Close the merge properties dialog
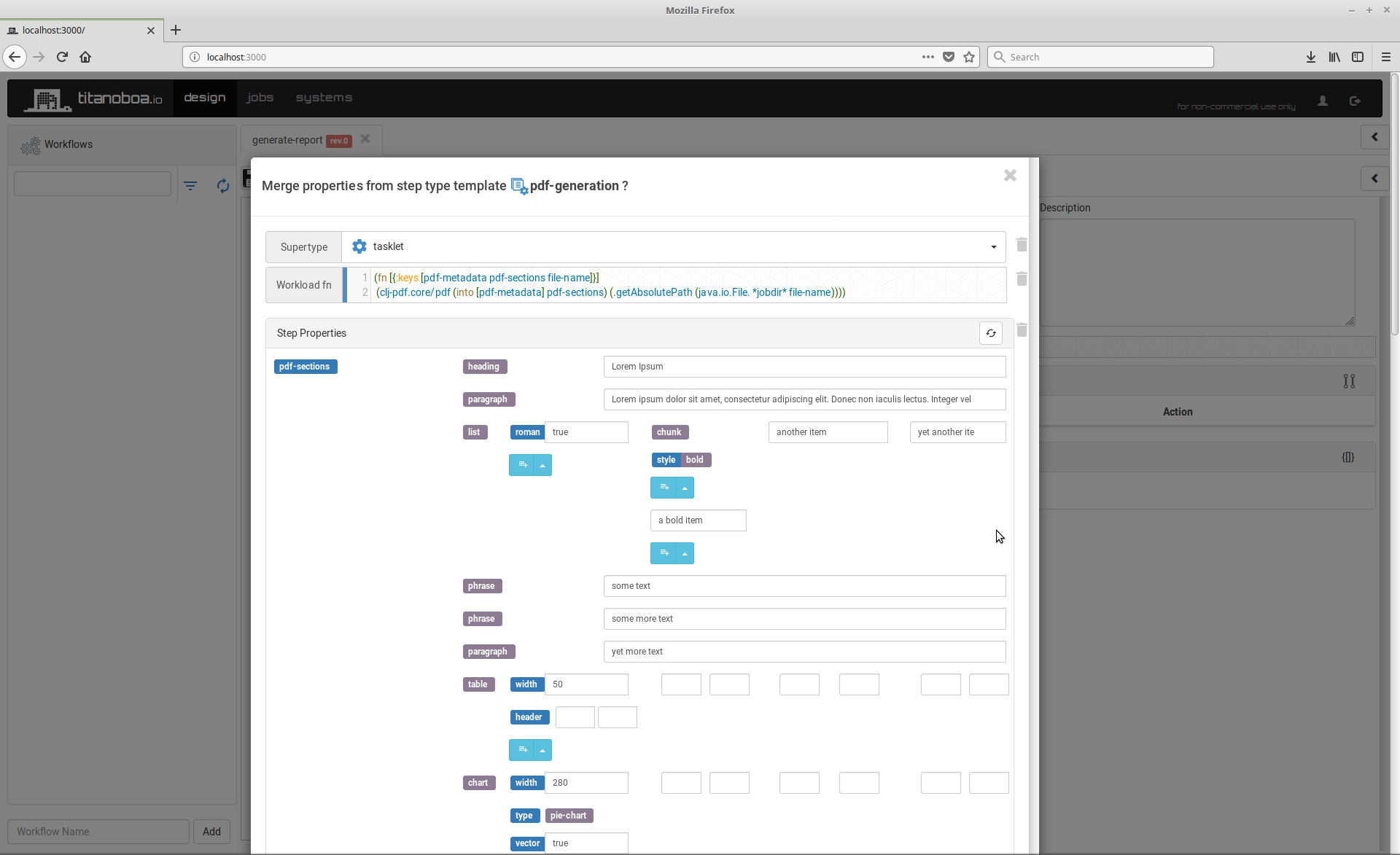The image size is (1400, 855). pyautogui.click(x=1010, y=176)
